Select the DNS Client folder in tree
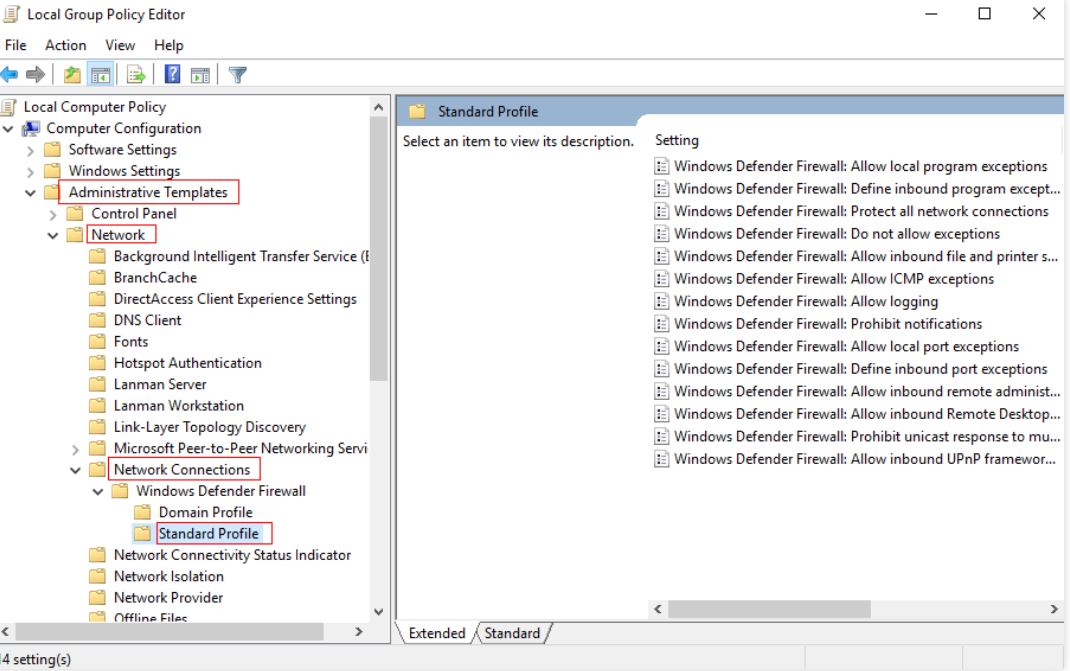The height and width of the screenshot is (671, 1070). pyautogui.click(x=147, y=320)
